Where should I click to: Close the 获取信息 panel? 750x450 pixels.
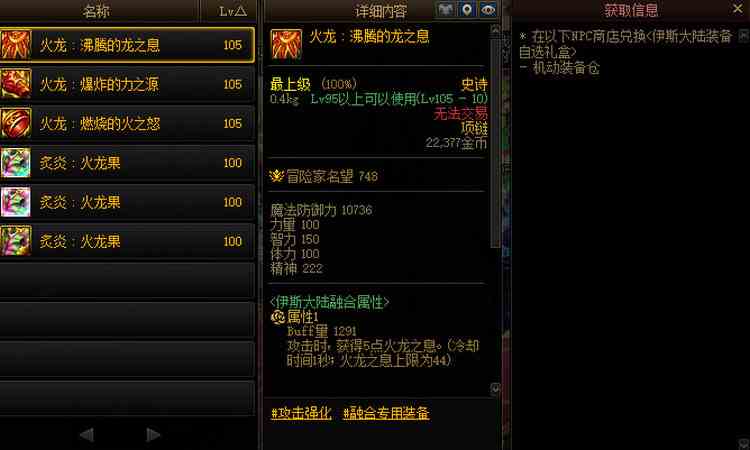click(738, 8)
